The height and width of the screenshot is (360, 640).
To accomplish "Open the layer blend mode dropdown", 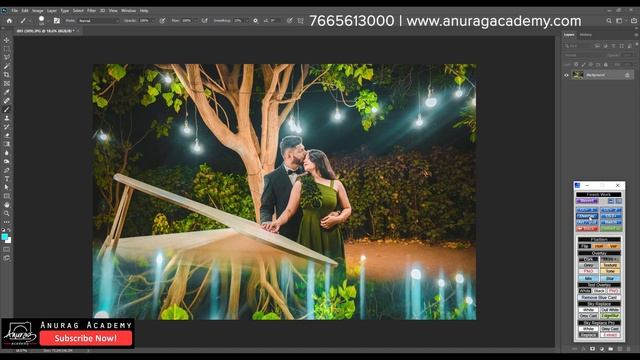I will coord(584,55).
